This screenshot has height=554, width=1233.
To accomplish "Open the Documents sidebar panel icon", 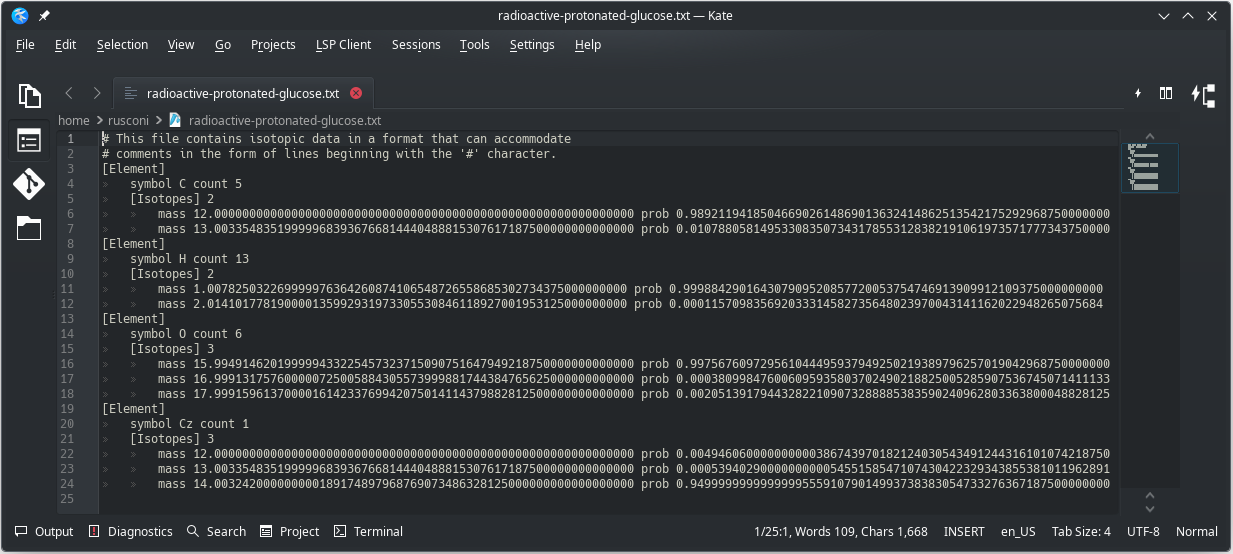I will click(29, 96).
